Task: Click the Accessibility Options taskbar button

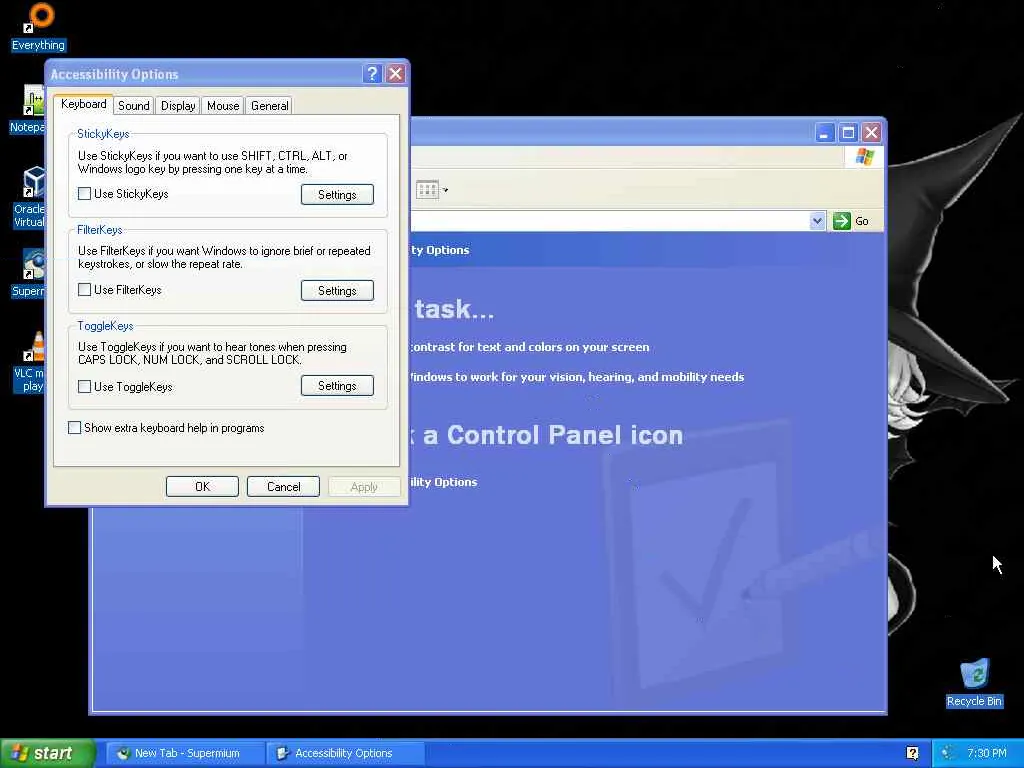Action: click(x=346, y=753)
